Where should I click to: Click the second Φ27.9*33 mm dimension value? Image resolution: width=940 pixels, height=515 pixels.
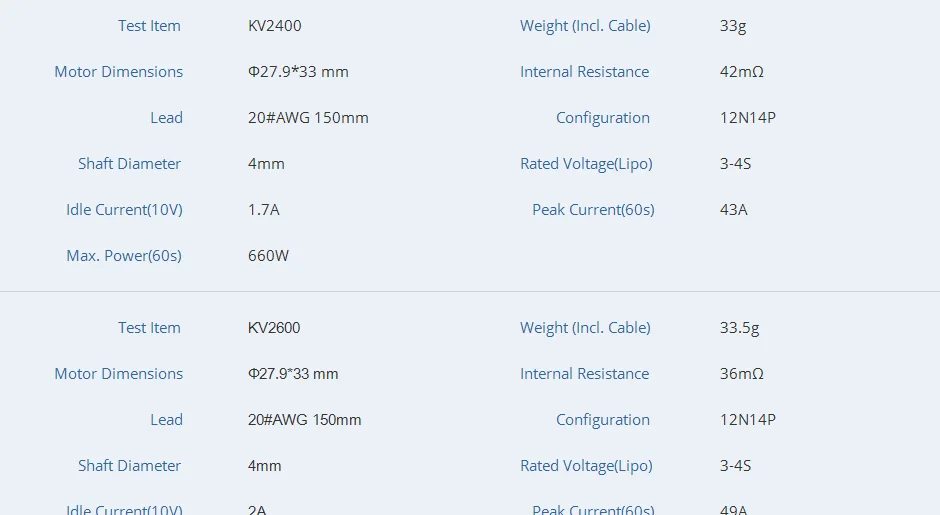(293, 374)
